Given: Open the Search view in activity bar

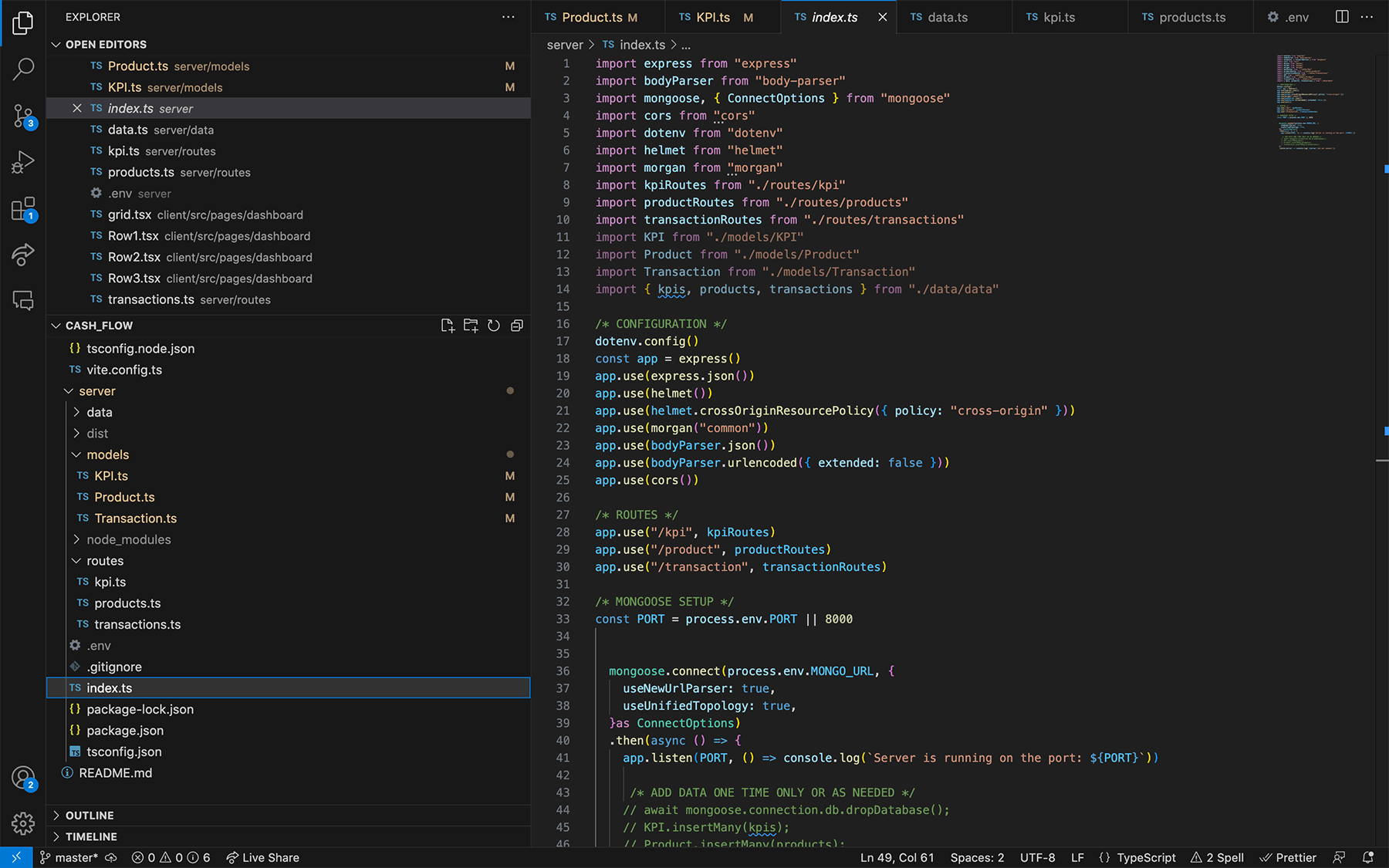Looking at the screenshot, I should 23,69.
